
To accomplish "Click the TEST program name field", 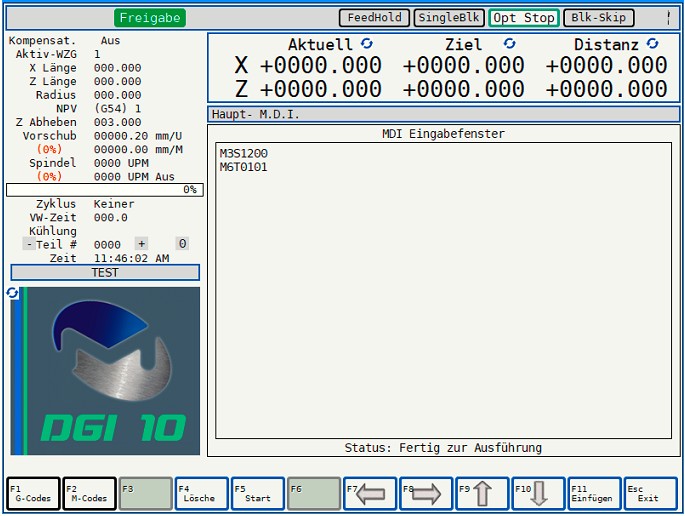I will pyautogui.click(x=105, y=273).
